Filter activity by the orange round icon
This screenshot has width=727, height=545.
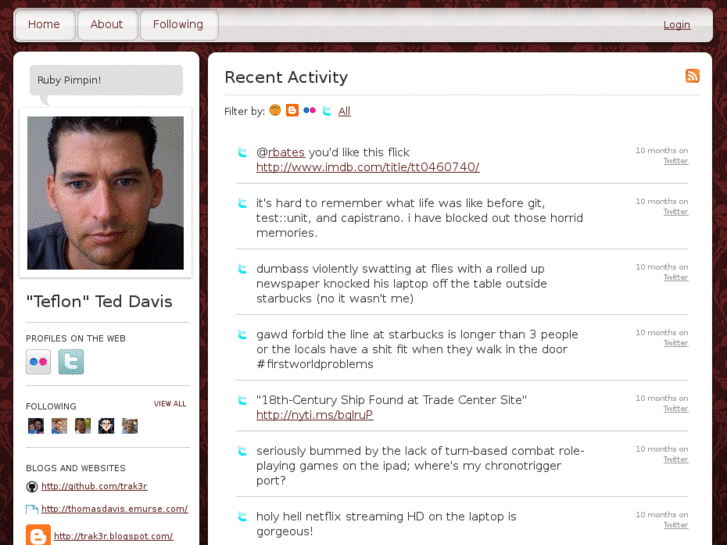pos(275,110)
